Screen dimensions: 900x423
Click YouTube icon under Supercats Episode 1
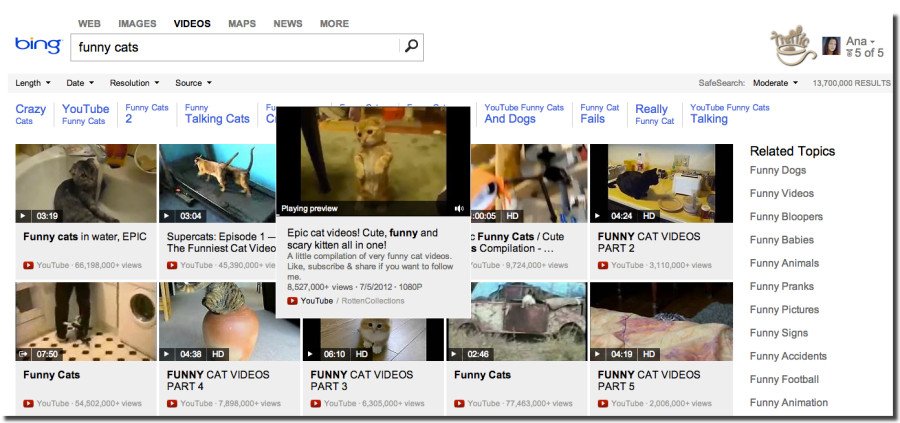[x=172, y=265]
